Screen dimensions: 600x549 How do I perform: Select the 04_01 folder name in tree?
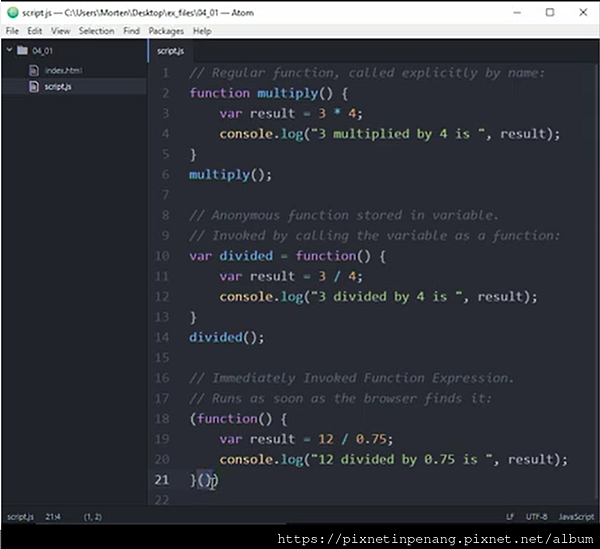(x=42, y=51)
